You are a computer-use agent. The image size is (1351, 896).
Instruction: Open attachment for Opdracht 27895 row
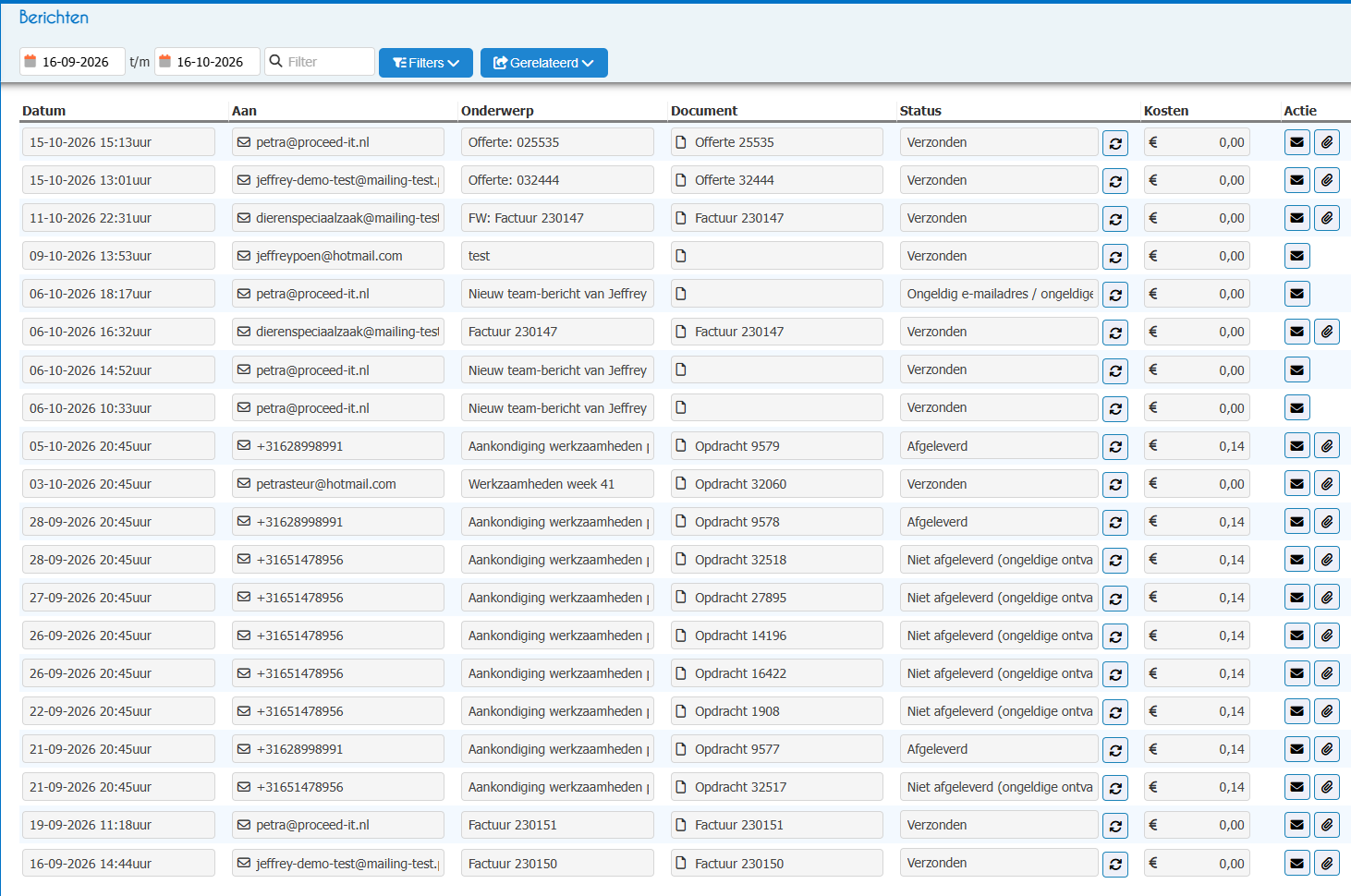pos(1327,598)
